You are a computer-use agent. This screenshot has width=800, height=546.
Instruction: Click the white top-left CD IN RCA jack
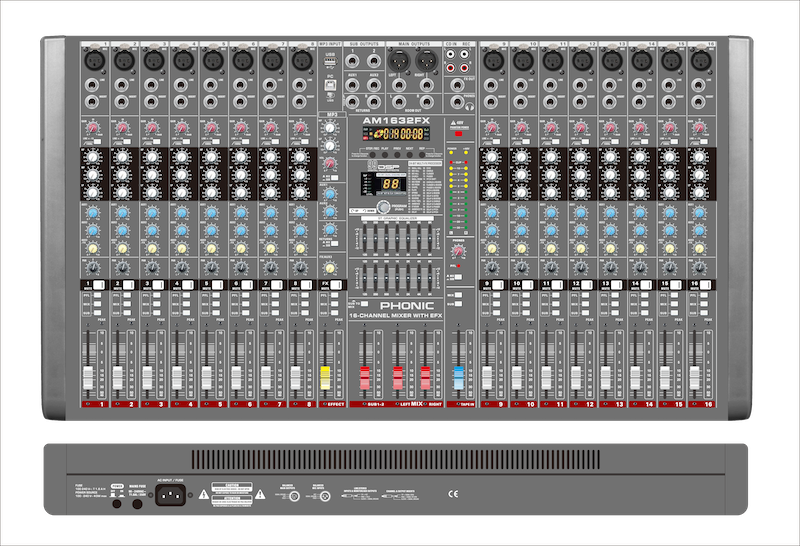451,54
